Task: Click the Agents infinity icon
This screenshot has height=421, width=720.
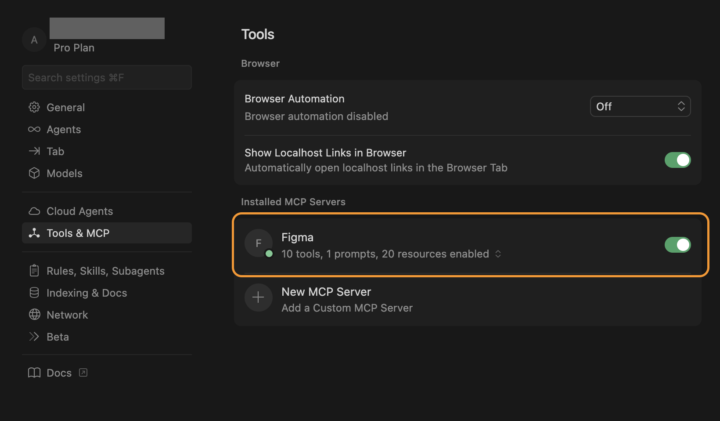Action: tap(34, 129)
